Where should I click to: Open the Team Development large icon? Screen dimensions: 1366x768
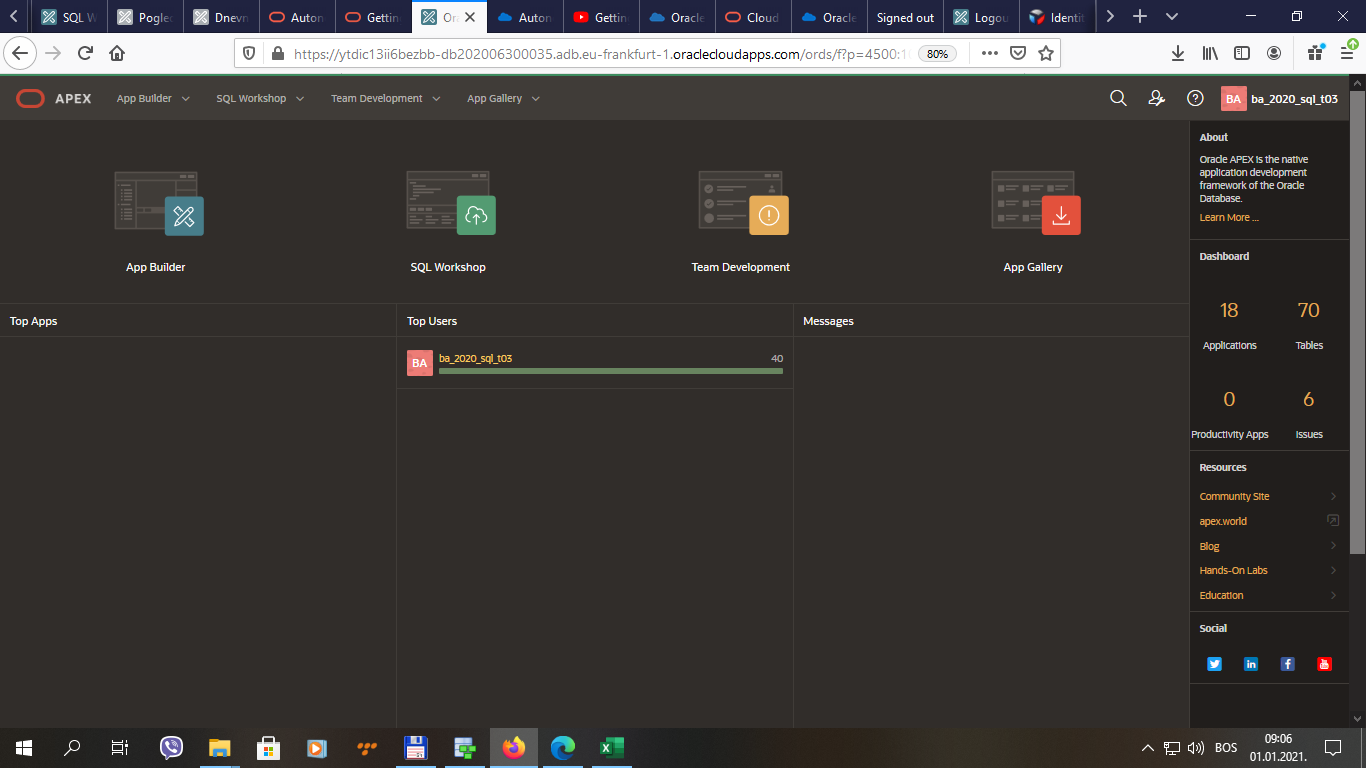coord(741,203)
